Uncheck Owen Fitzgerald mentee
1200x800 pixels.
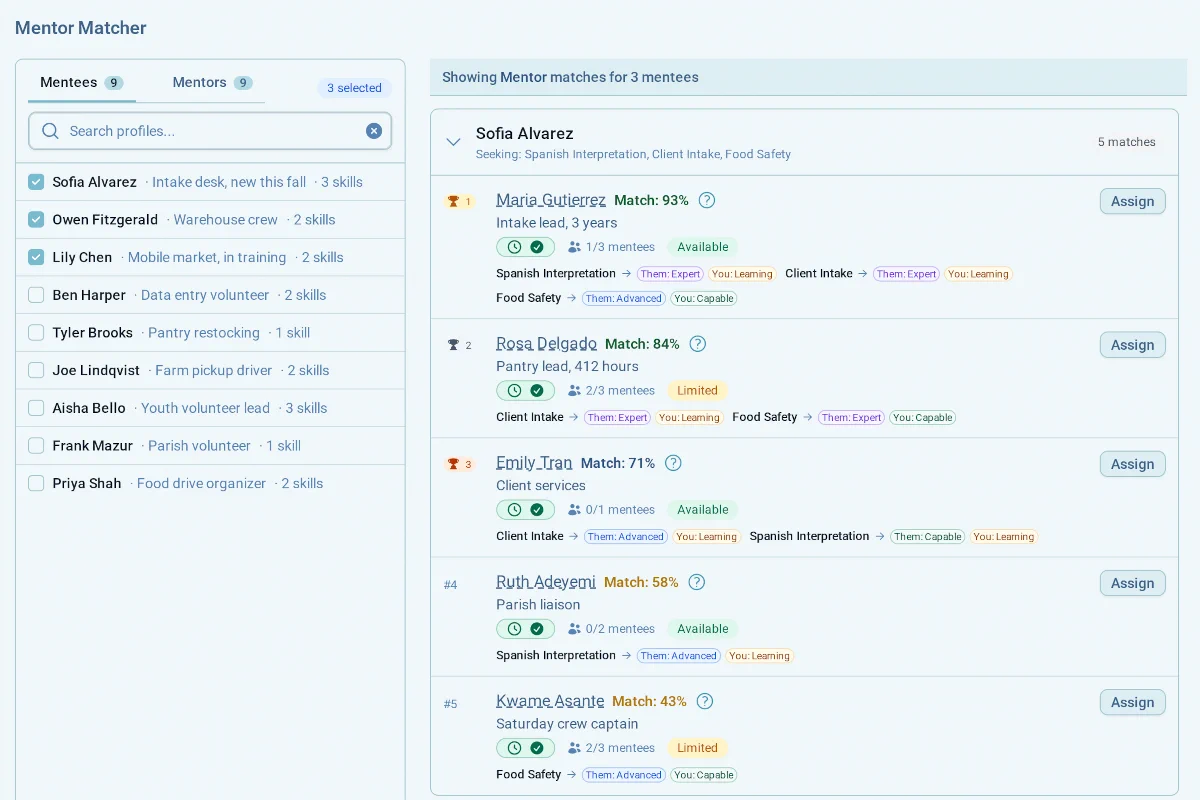36,220
